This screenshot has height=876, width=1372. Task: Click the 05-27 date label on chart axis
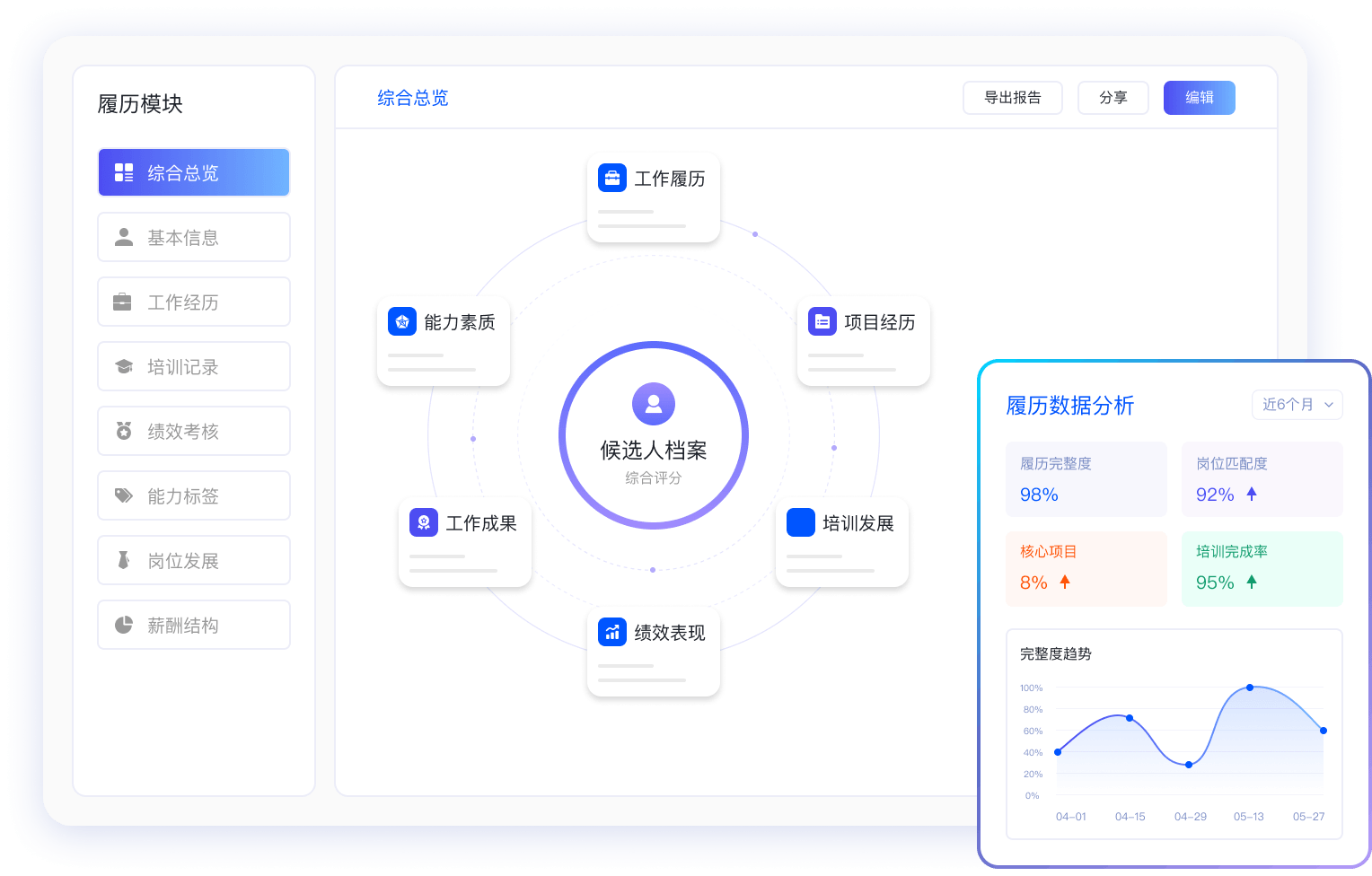(1309, 817)
